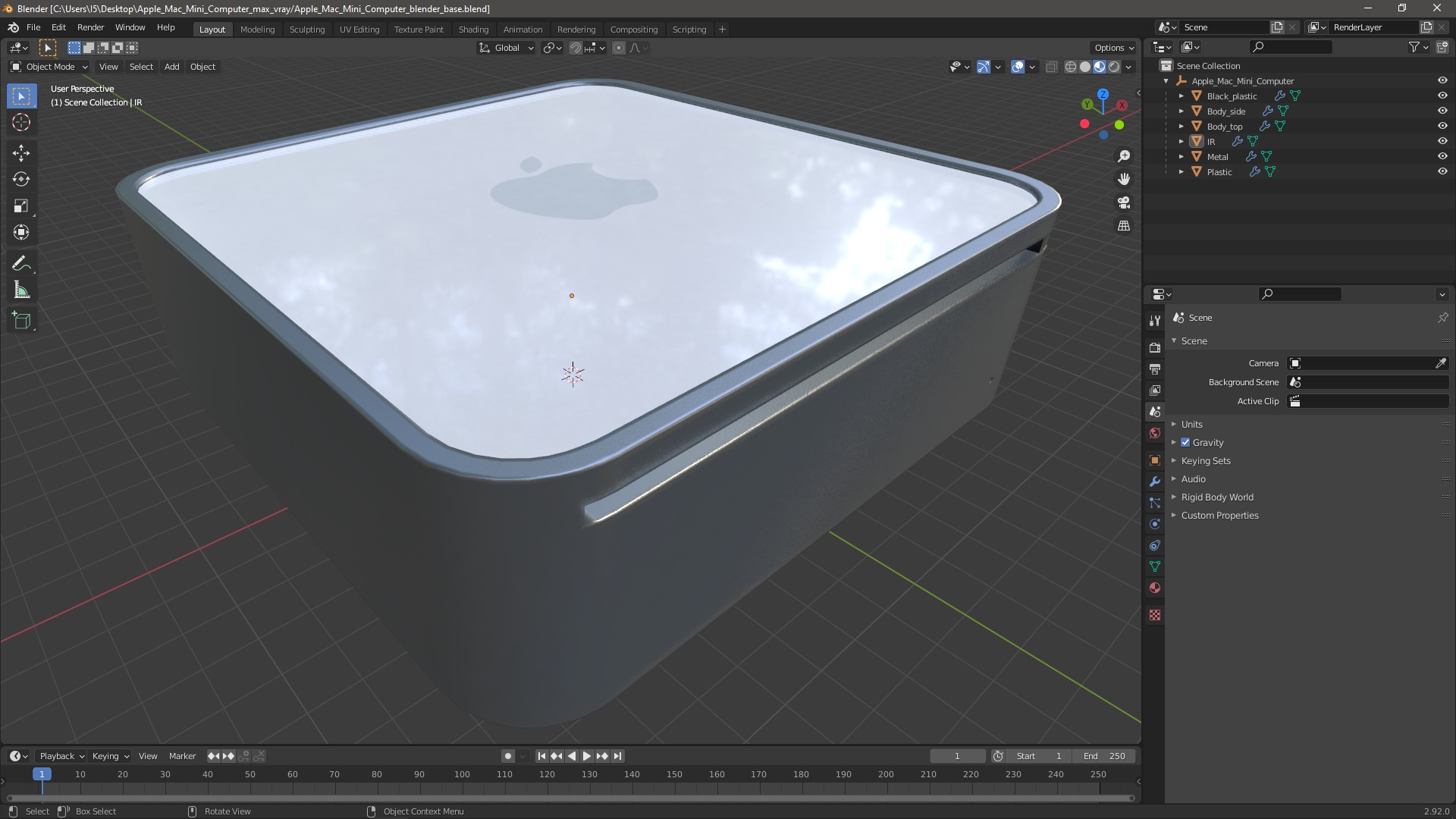Jump to the timeline's last frame
Screen dimensions: 1456x819
[618, 756]
